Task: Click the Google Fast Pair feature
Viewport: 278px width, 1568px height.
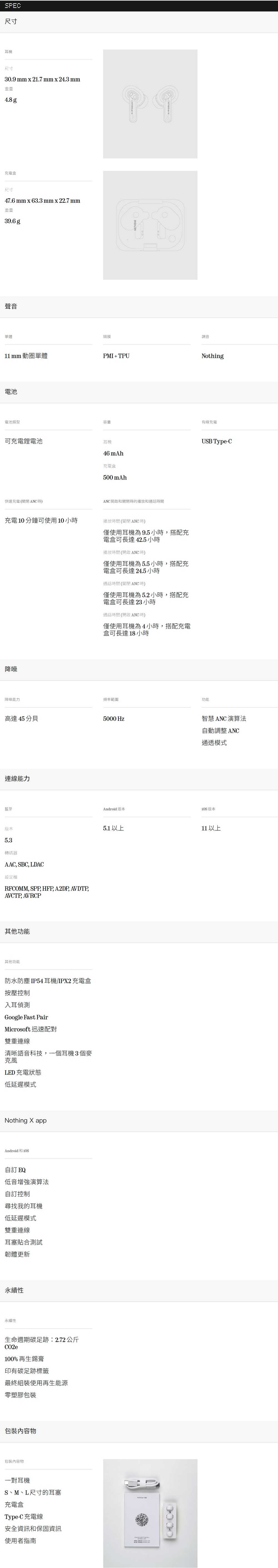Action: pyautogui.click(x=26, y=1017)
